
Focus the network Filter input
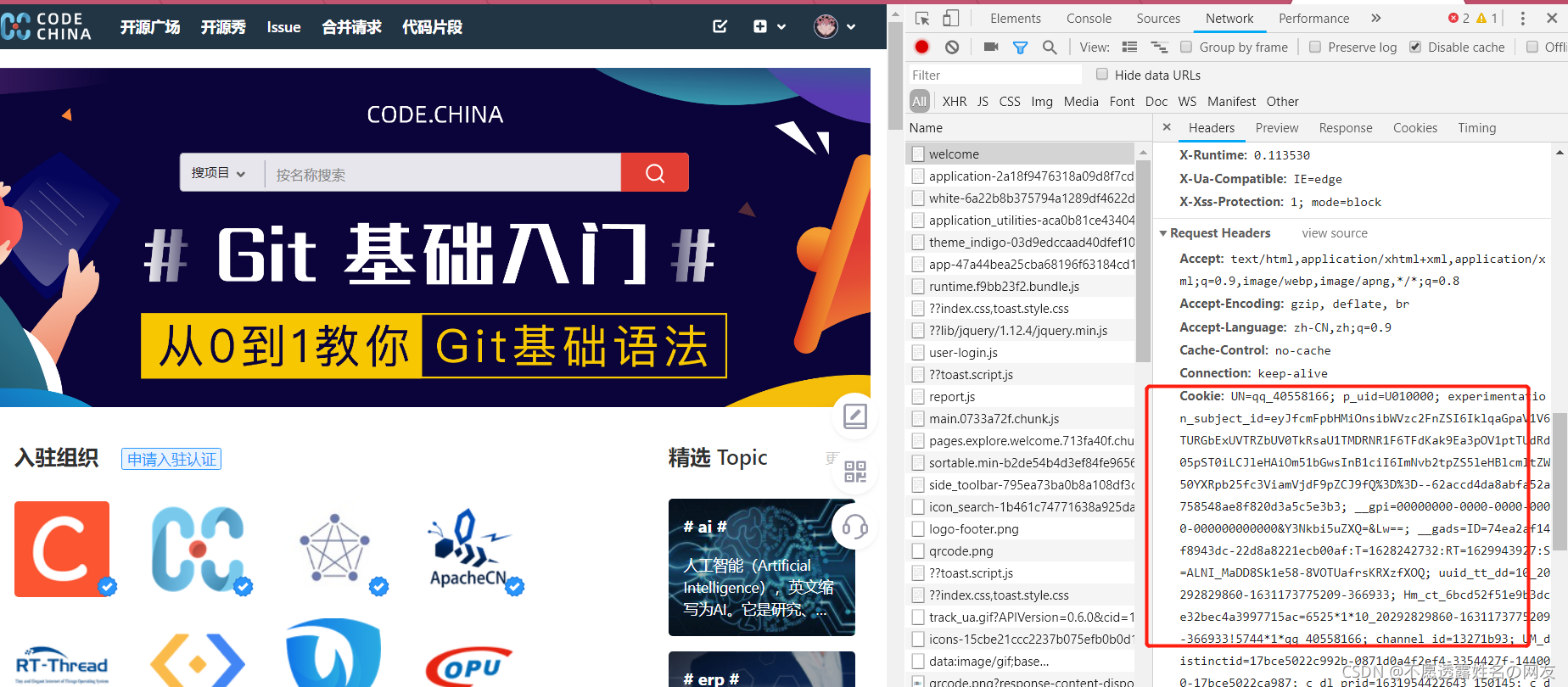click(994, 75)
